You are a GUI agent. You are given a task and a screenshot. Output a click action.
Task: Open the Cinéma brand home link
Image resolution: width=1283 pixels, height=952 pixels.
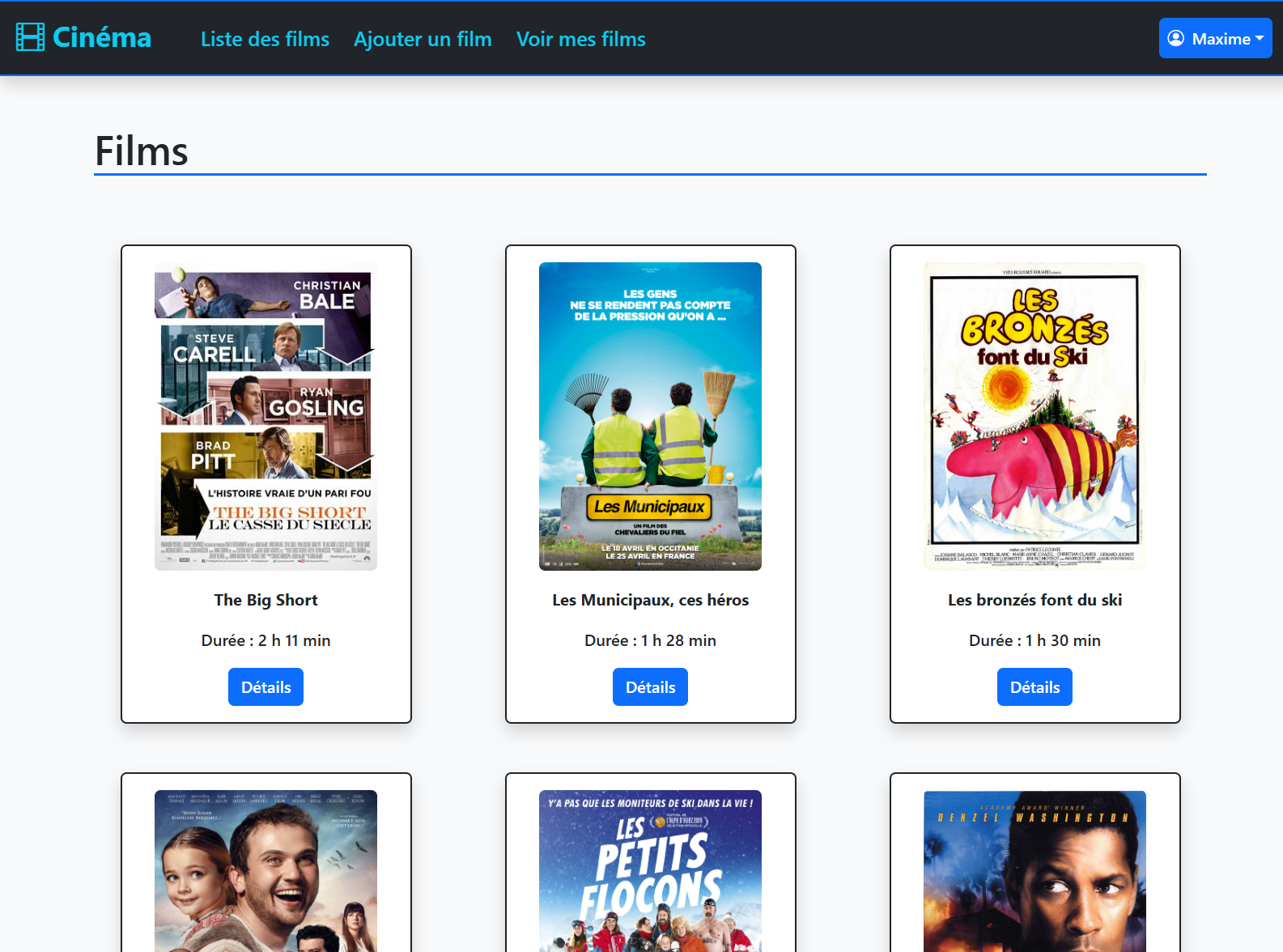[83, 37]
